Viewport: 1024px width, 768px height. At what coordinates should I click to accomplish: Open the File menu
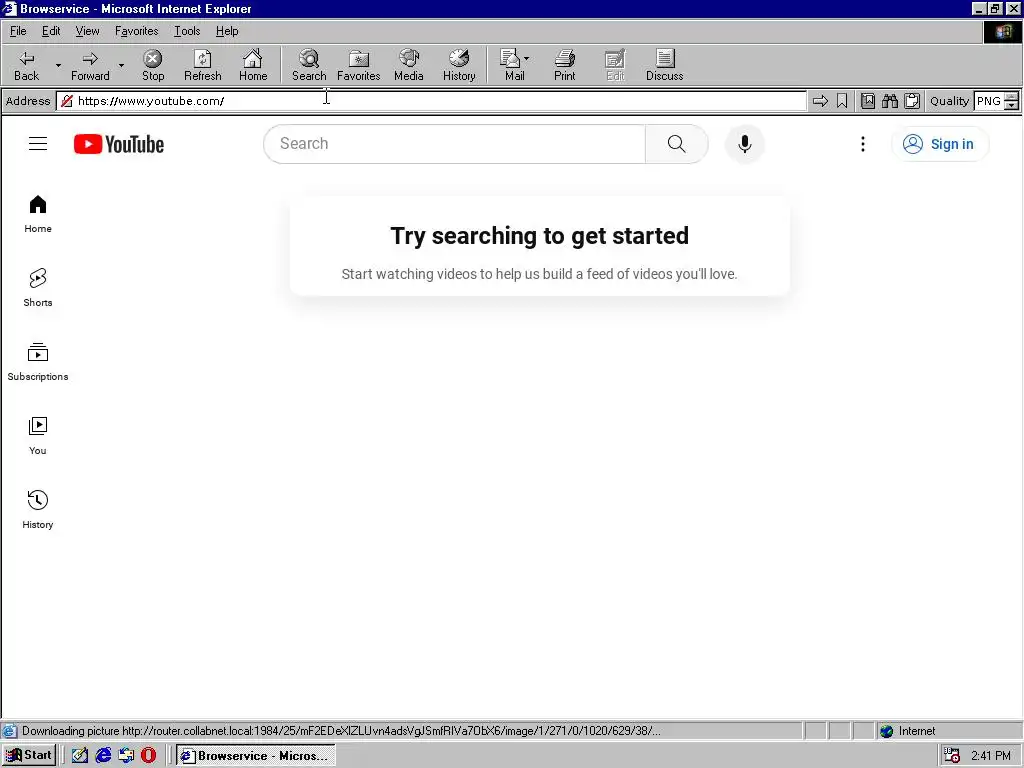18,31
